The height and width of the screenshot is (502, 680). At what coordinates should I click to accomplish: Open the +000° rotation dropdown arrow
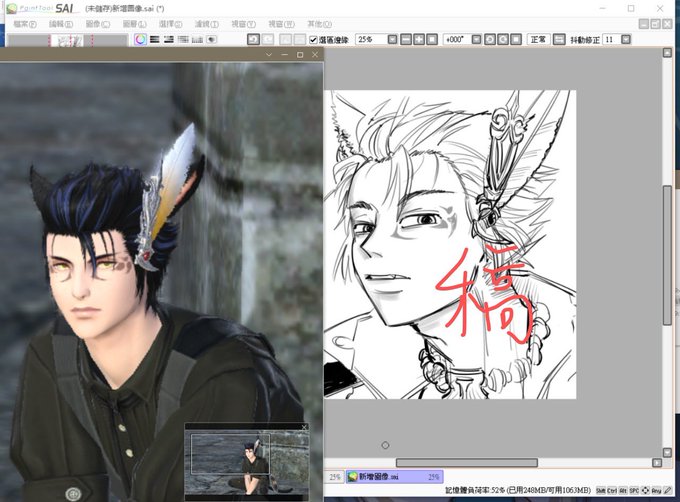pos(476,39)
